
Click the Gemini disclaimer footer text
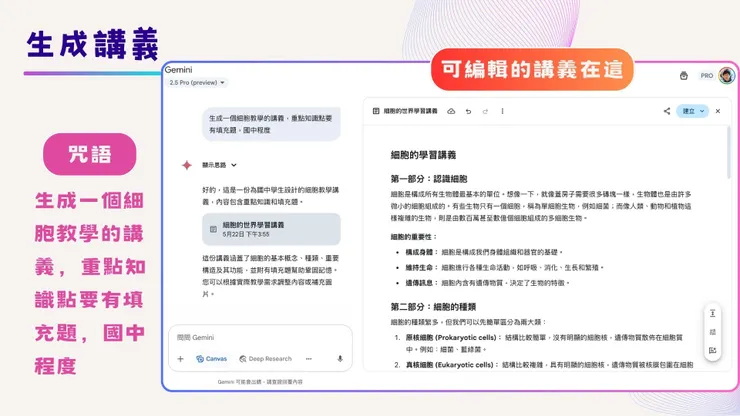pyautogui.click(x=260, y=382)
